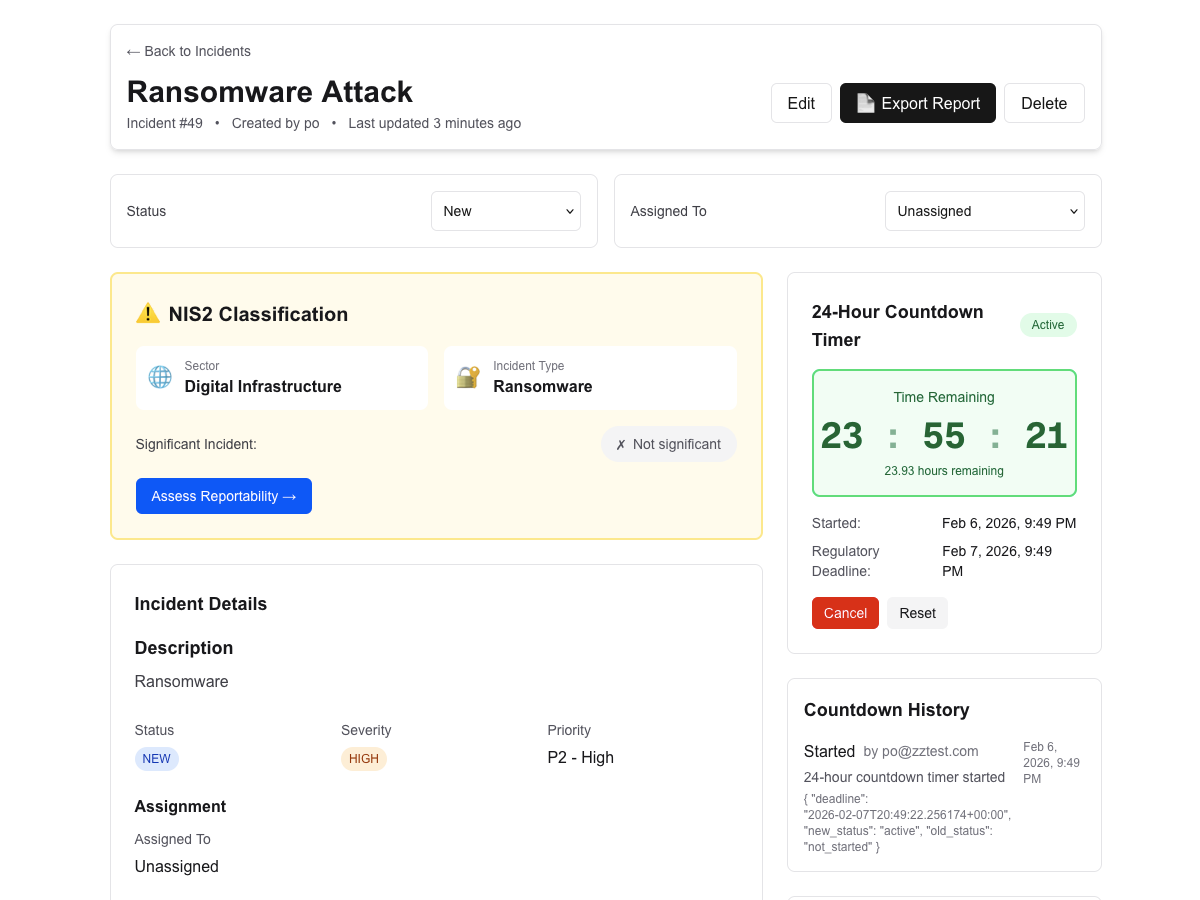This screenshot has width=1200, height=900.
Task: Click the X icon in Not significant badge
Action: (x=621, y=444)
